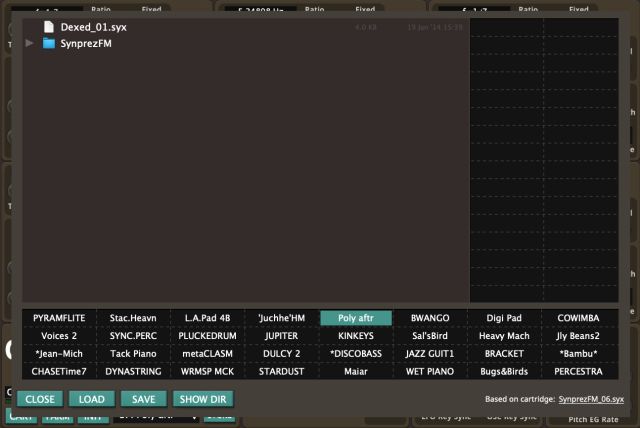Click the CHASETime7 program slot

click(59, 371)
